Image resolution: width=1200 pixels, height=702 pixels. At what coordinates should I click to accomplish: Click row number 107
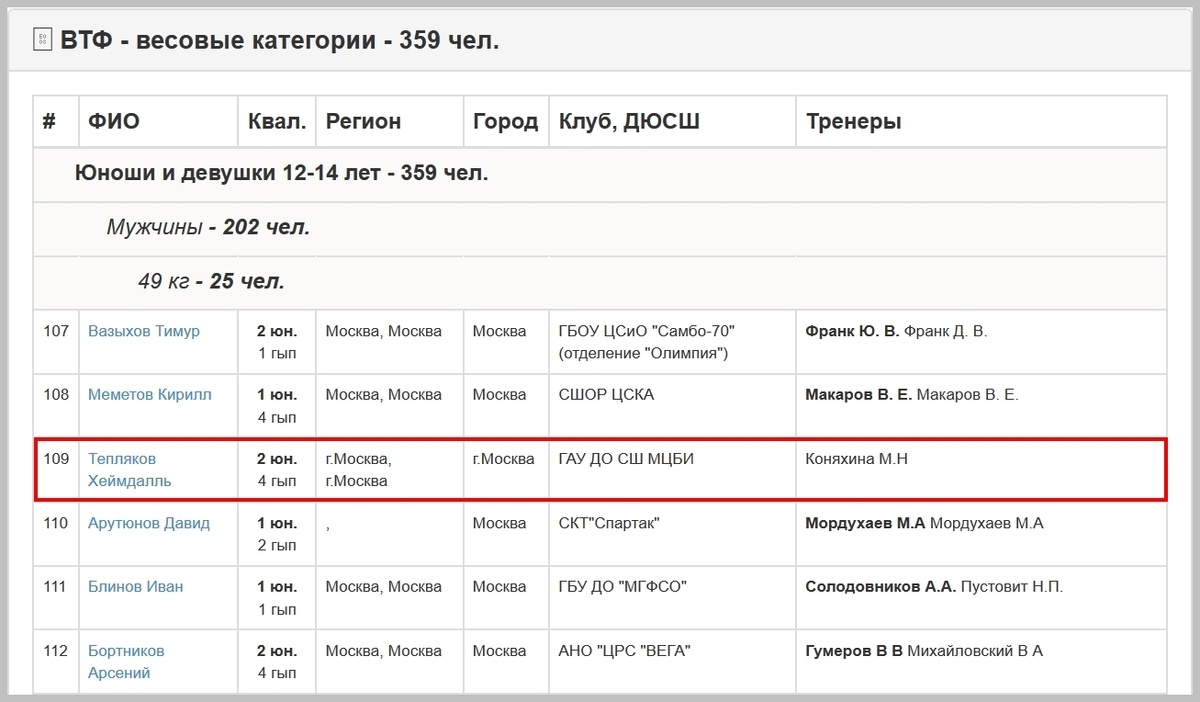coord(56,331)
